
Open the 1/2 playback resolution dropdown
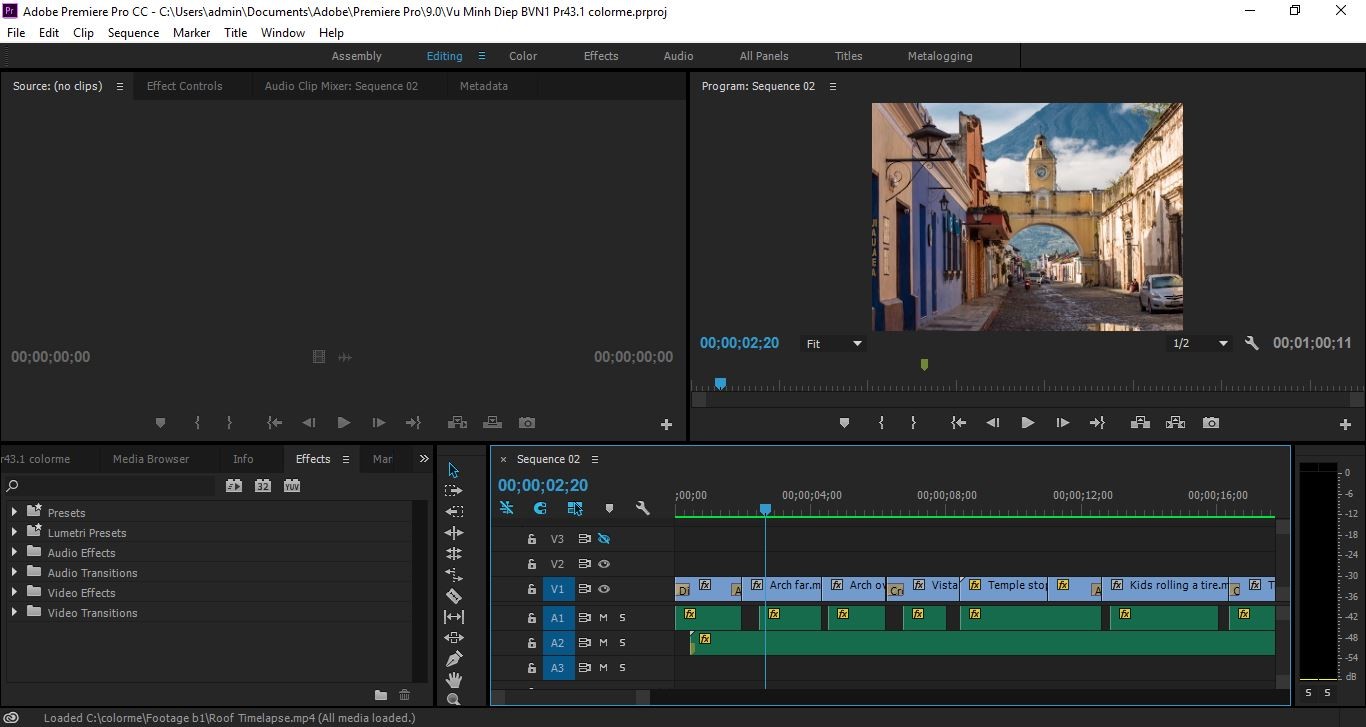(1200, 343)
